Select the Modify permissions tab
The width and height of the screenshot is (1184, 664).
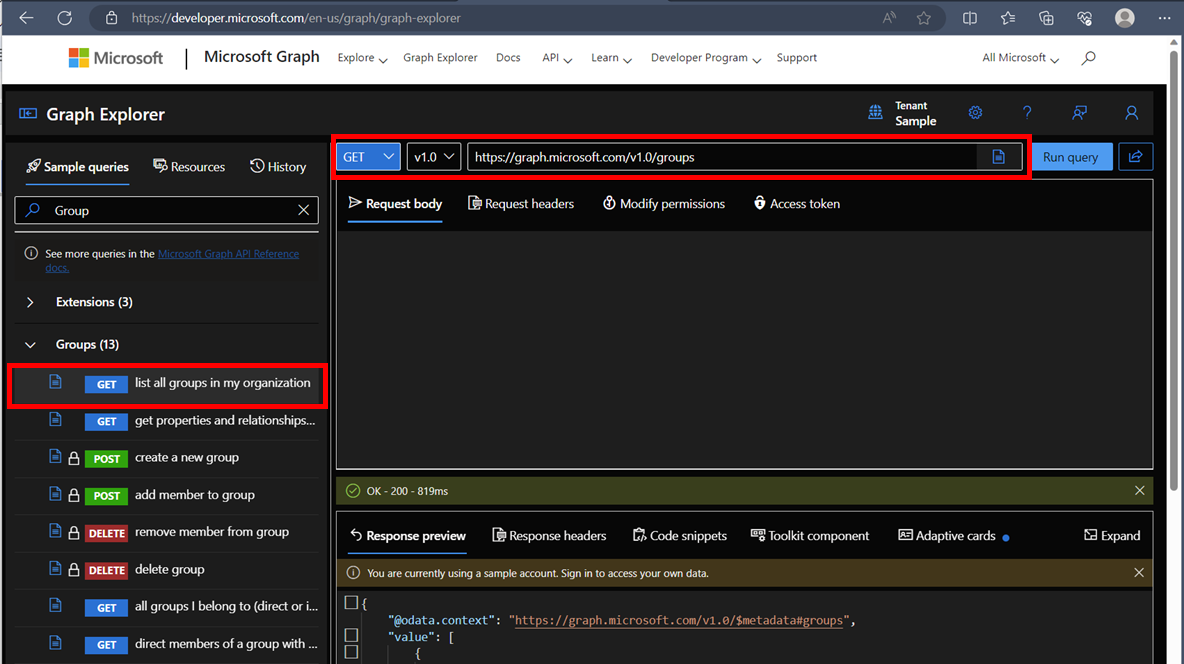point(664,204)
